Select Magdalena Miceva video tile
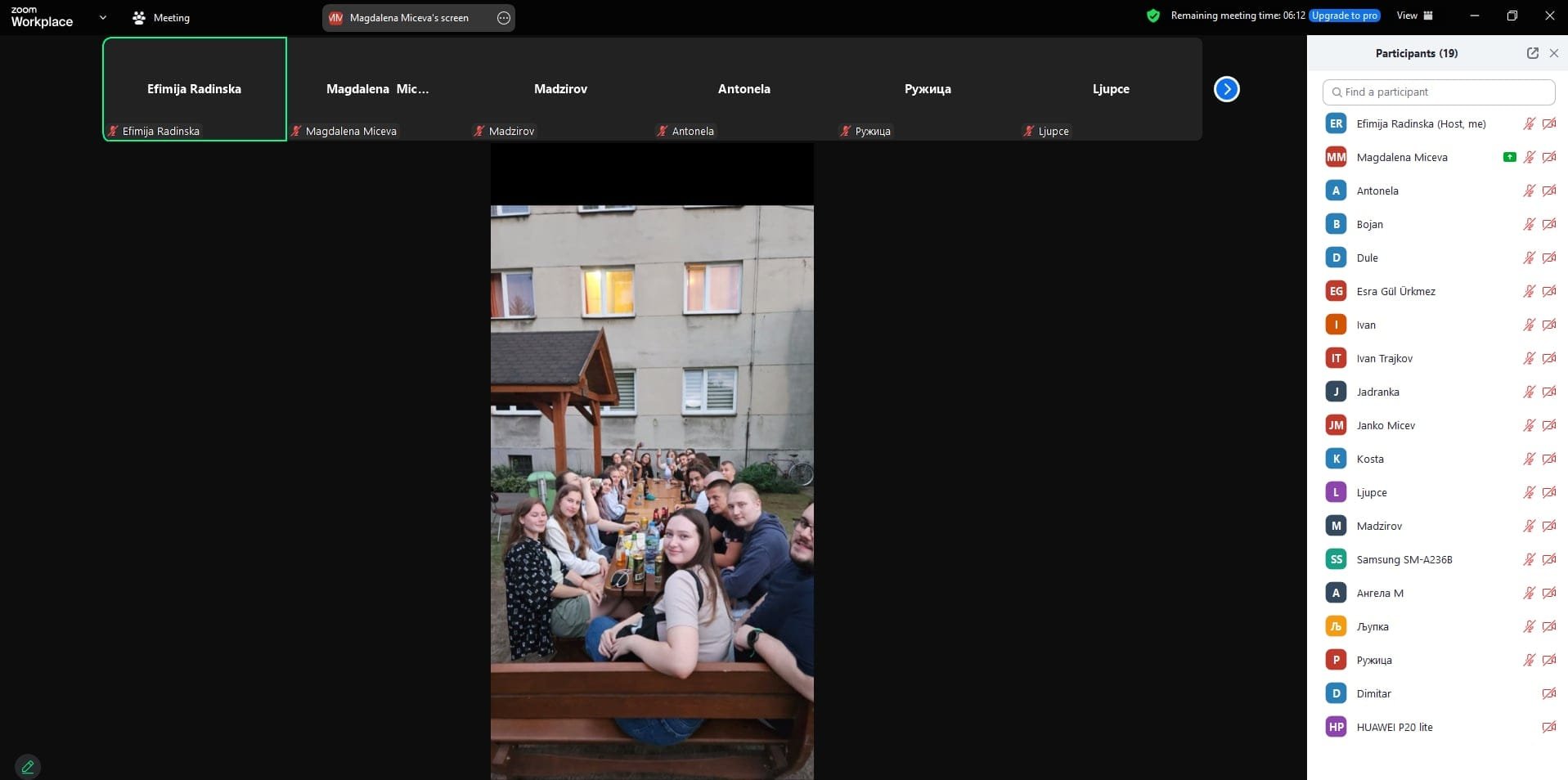Viewport: 1568px width, 780px height. point(378,89)
